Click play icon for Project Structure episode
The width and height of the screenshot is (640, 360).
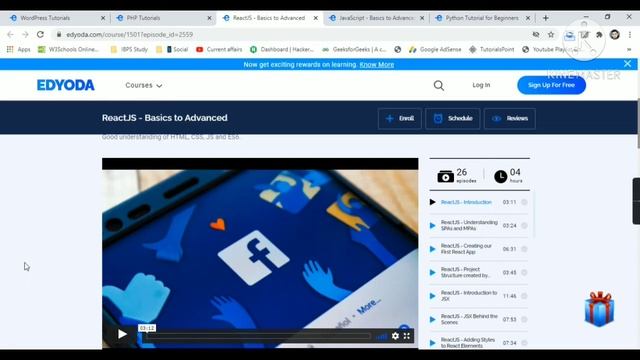[x=433, y=272]
